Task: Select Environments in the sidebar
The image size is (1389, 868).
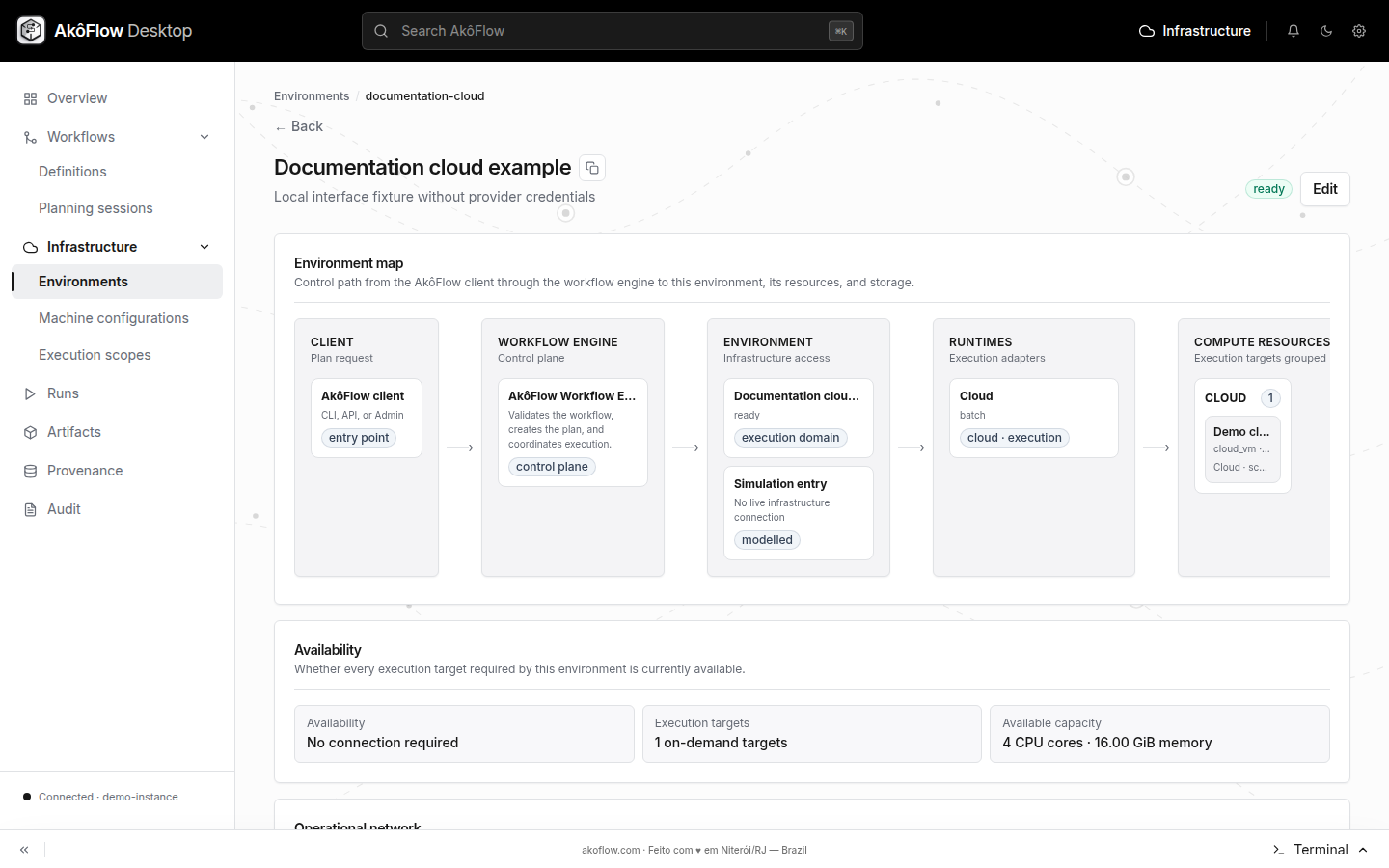Action: pyautogui.click(x=117, y=282)
